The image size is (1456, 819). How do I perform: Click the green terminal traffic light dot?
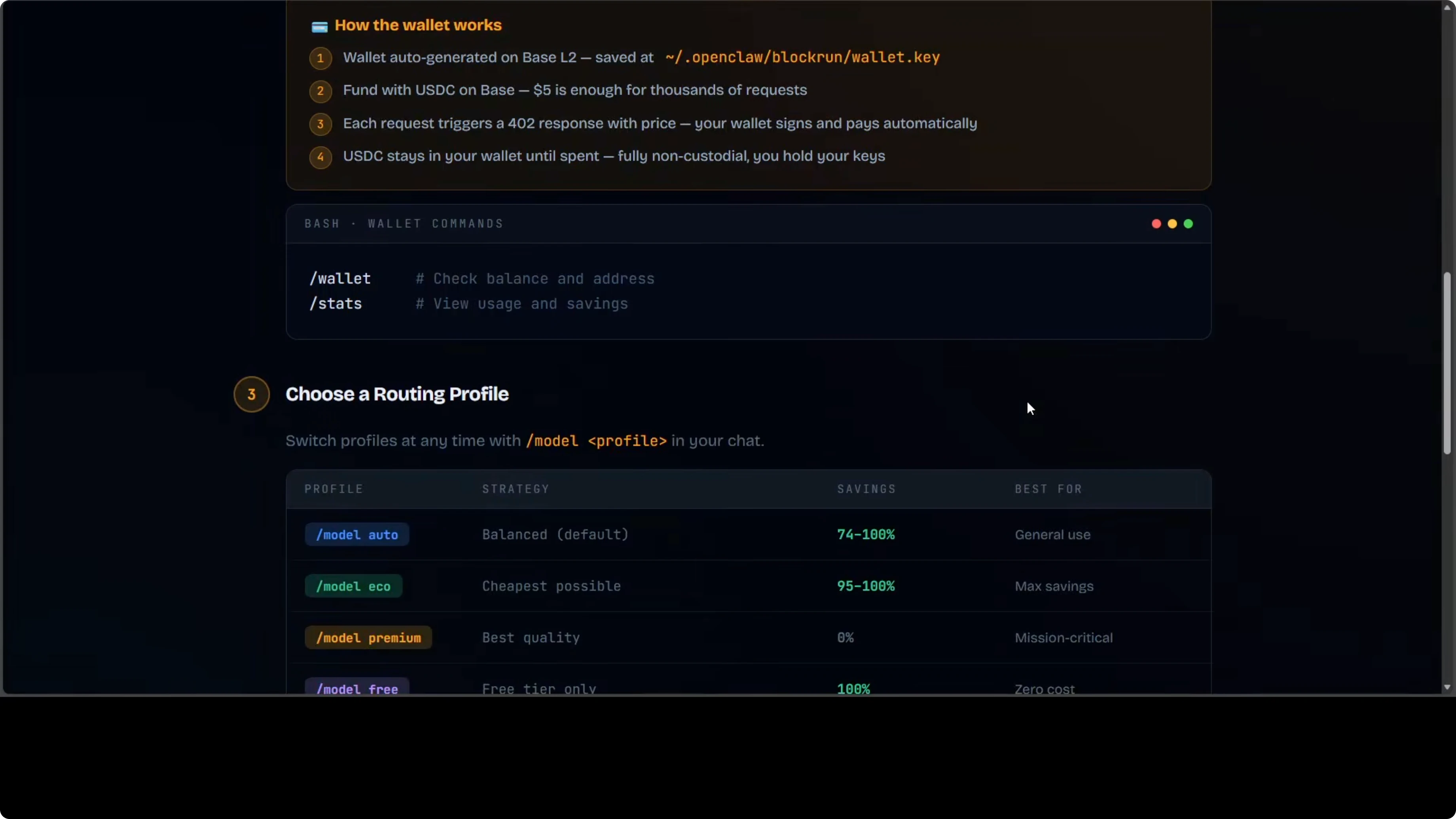click(x=1188, y=224)
